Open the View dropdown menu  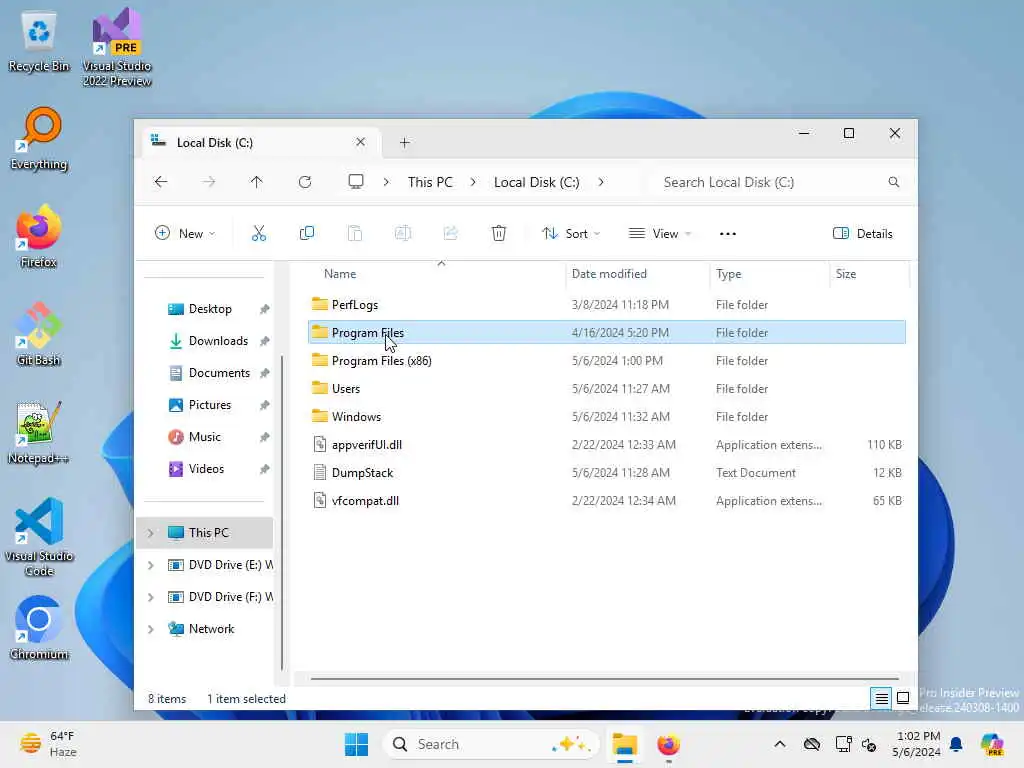(660, 234)
